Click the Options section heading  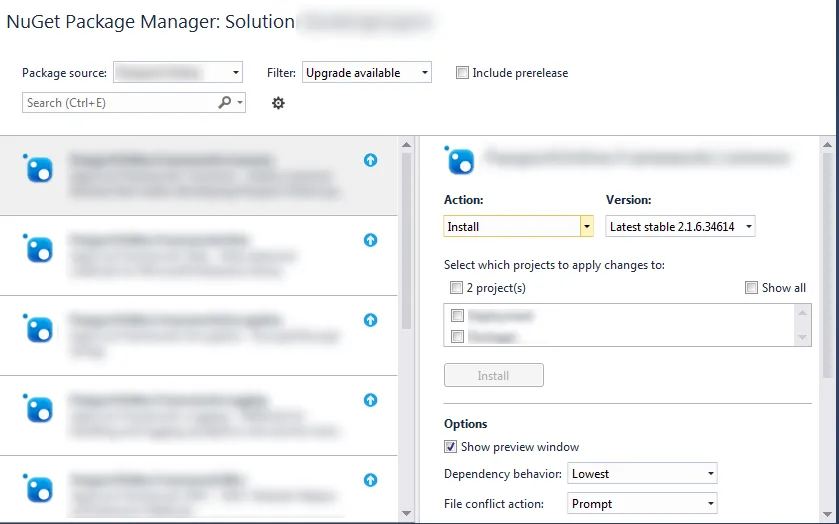(x=466, y=423)
